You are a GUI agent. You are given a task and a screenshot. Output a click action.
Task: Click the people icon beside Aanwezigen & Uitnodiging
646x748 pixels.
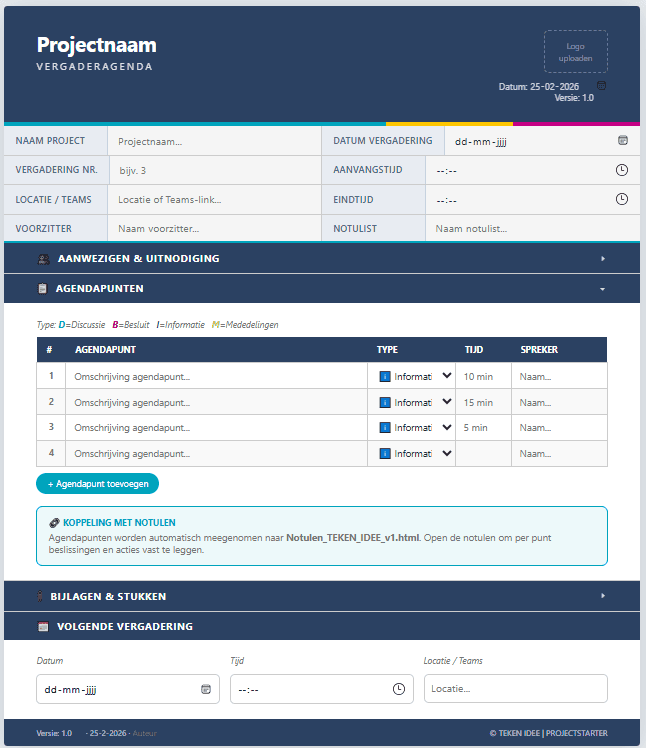point(43,259)
